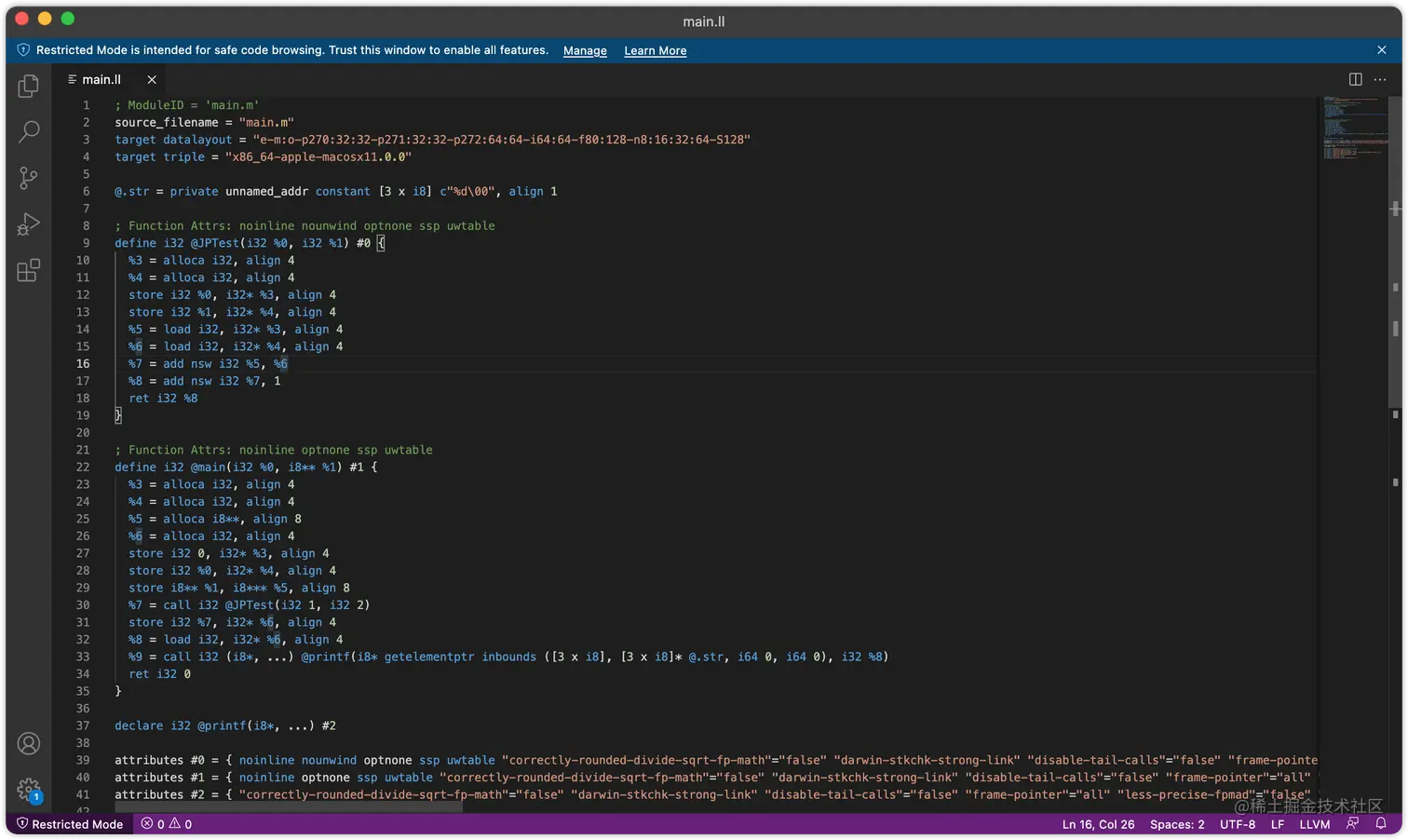Open the Explorer view in activity bar
1408x840 pixels.
click(x=29, y=86)
